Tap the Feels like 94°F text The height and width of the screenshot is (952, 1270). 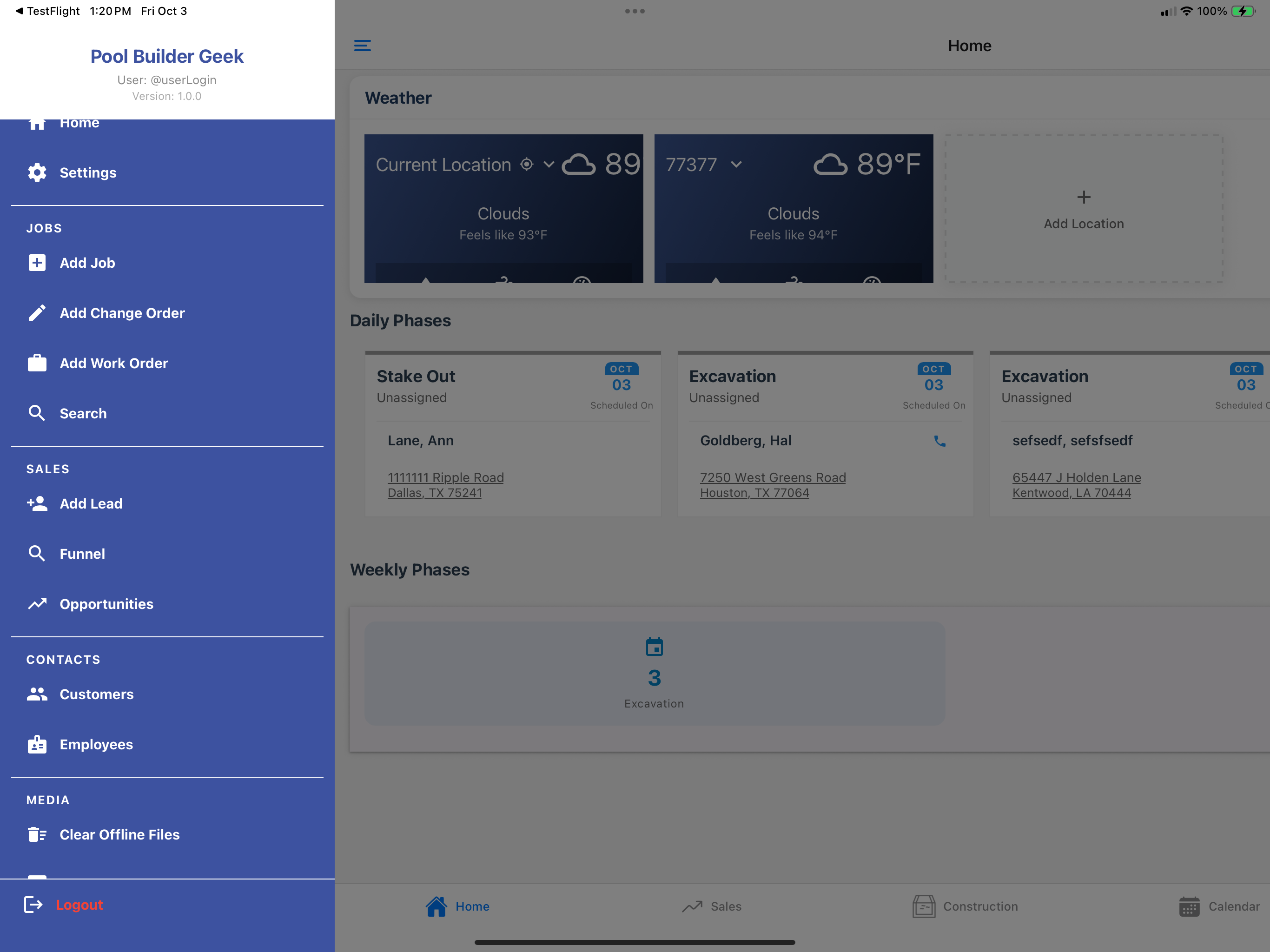tap(794, 235)
